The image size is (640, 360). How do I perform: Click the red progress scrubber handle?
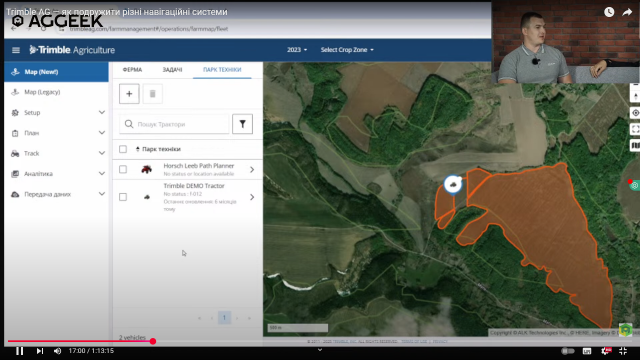pos(153,341)
